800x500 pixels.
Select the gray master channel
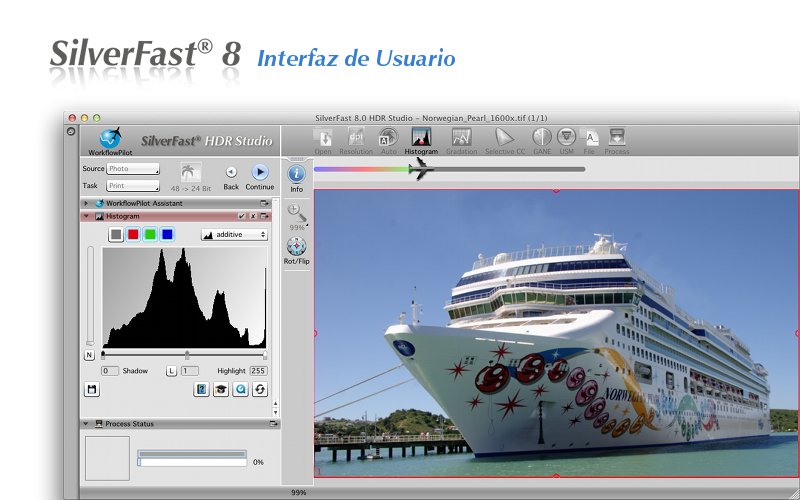click(116, 235)
